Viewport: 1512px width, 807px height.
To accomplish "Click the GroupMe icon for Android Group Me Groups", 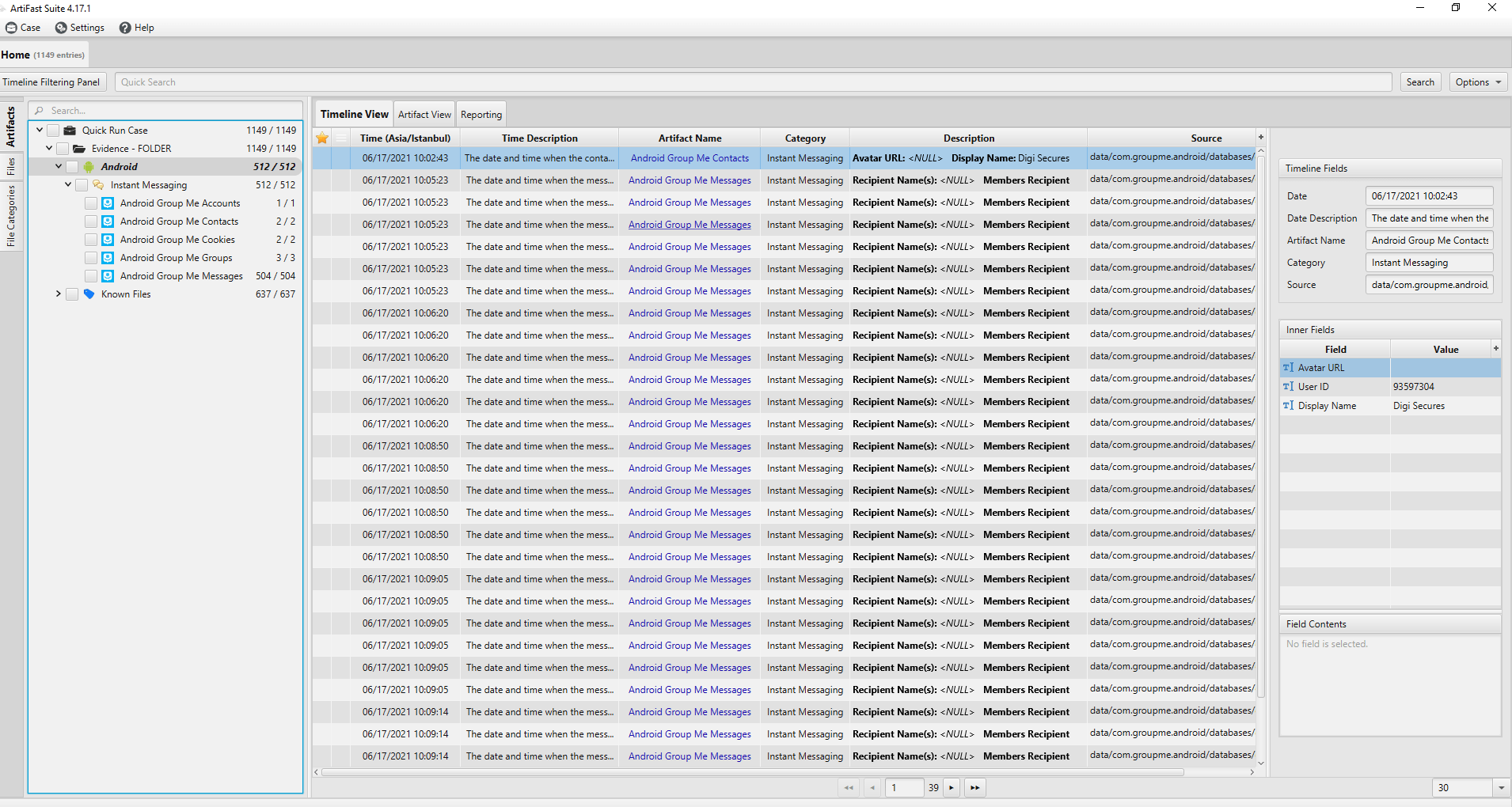I will click(108, 258).
